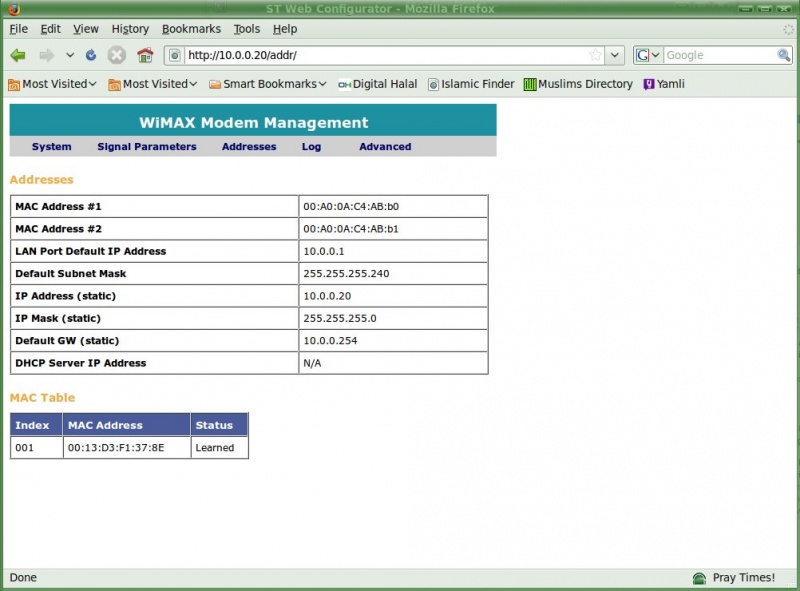Image resolution: width=800 pixels, height=591 pixels.
Task: Click the grey forward arrow button
Action: pos(46,55)
